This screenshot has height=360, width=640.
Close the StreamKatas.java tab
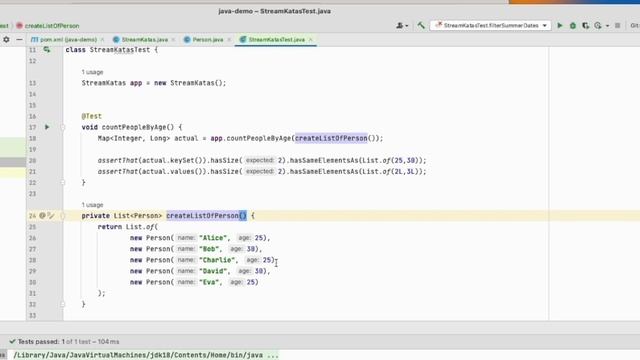(x=173, y=40)
